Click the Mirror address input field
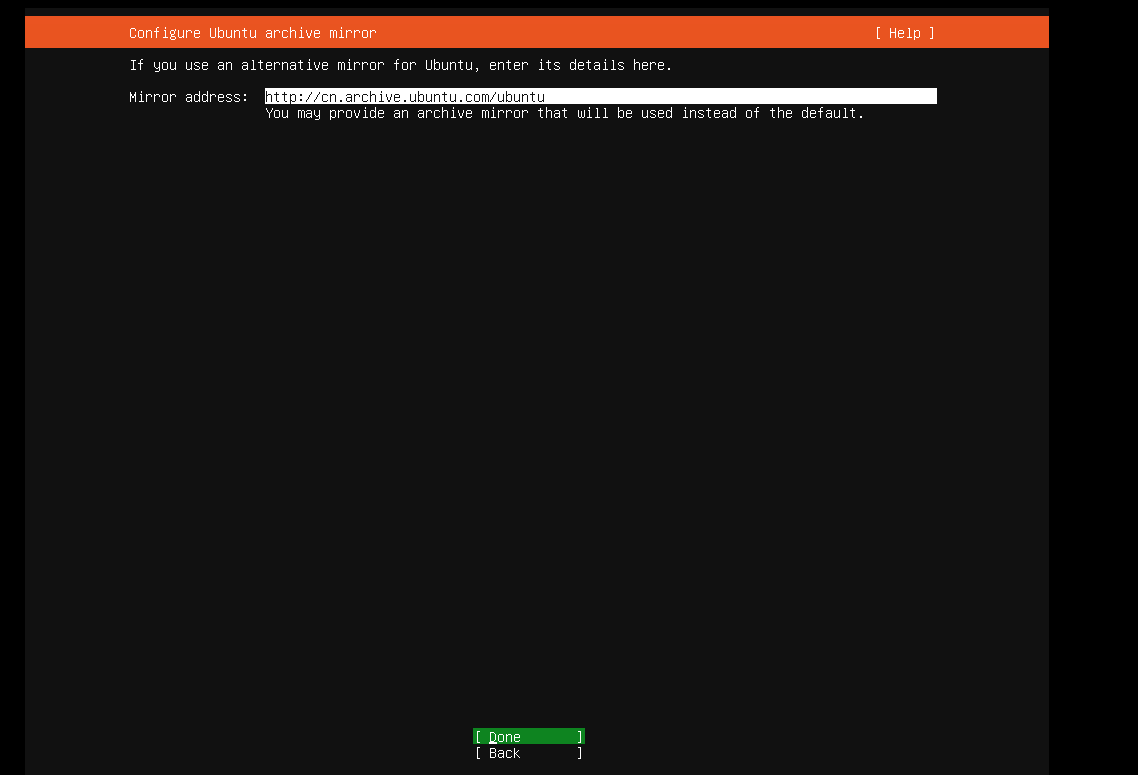This screenshot has width=1138, height=775. coord(600,97)
